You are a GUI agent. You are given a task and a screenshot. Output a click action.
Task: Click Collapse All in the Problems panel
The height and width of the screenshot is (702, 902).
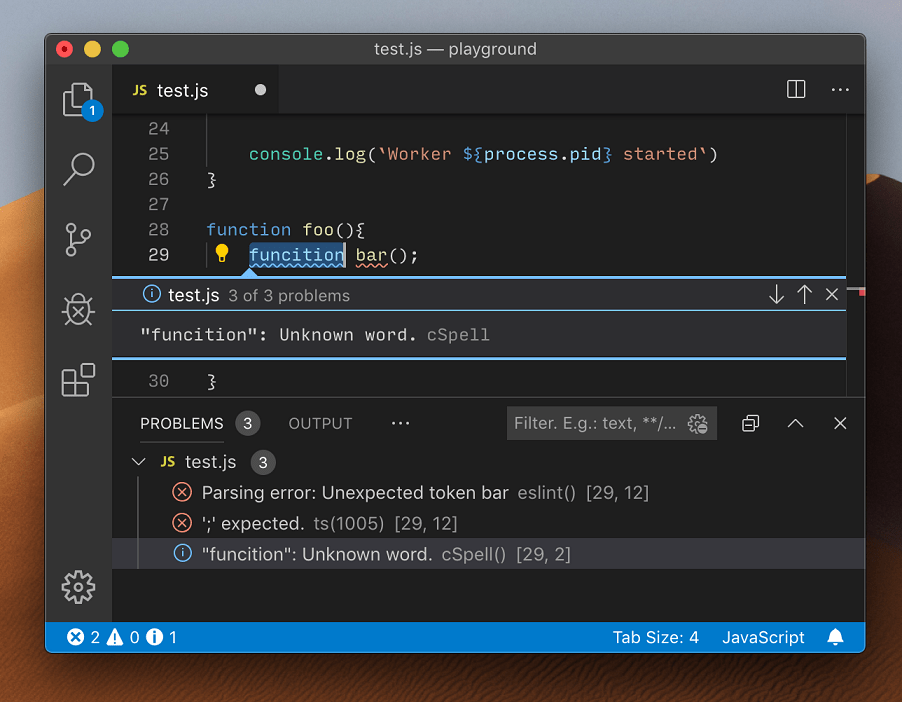(750, 423)
